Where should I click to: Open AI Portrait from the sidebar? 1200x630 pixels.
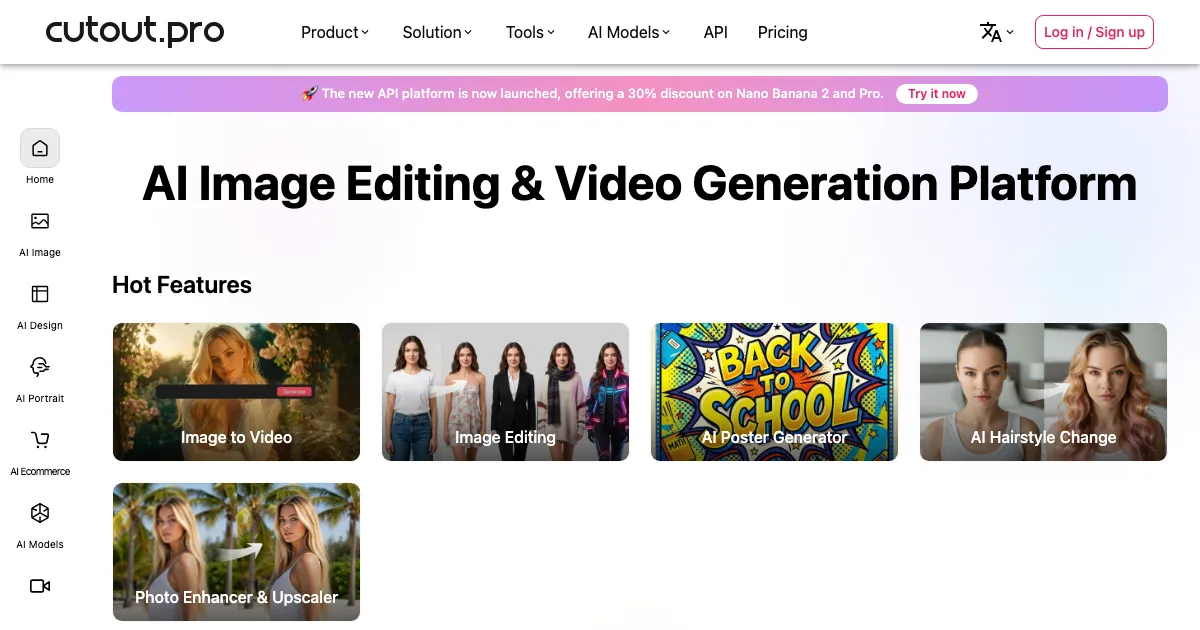[40, 367]
